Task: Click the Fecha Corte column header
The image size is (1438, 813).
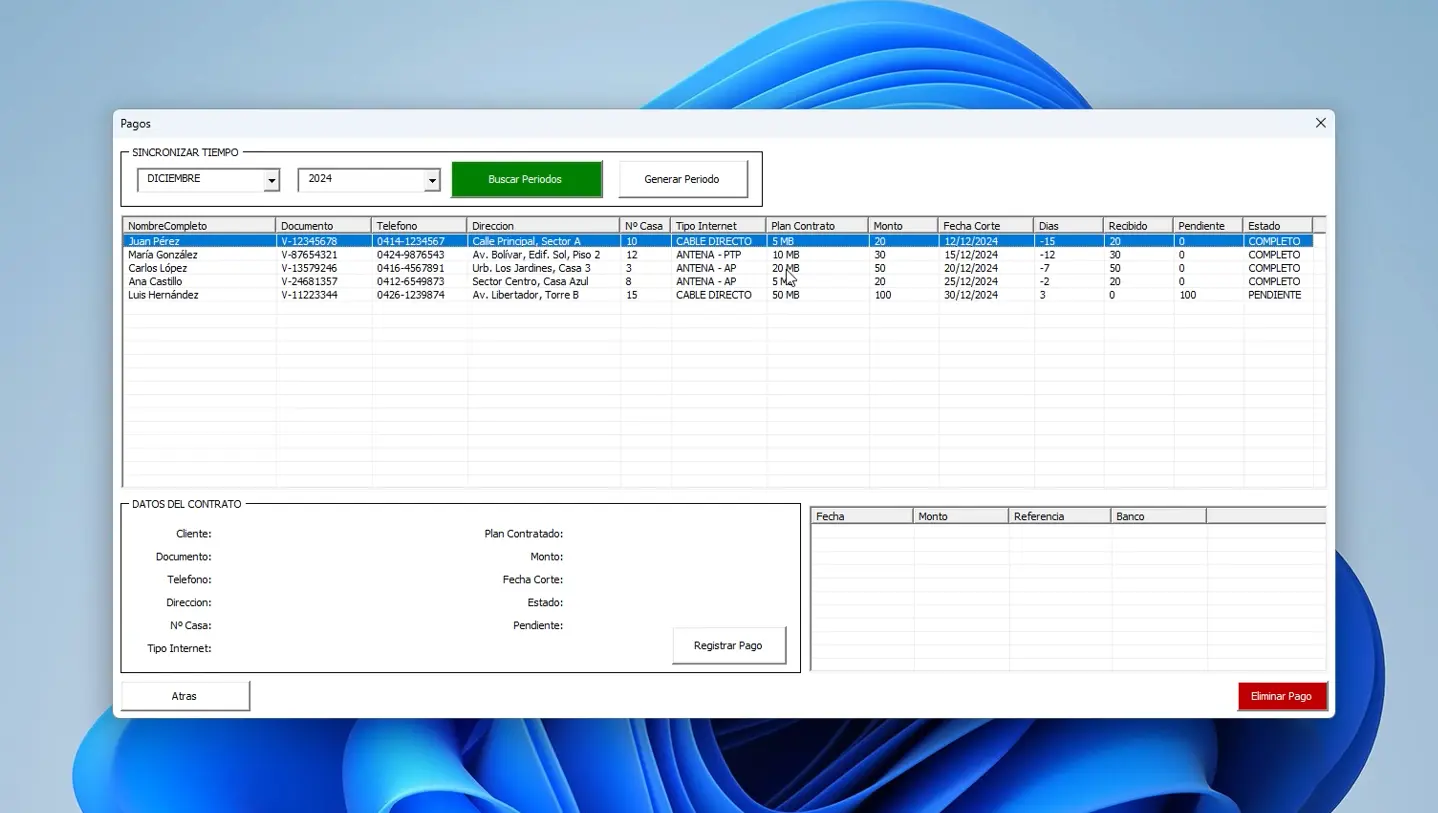Action: point(986,226)
